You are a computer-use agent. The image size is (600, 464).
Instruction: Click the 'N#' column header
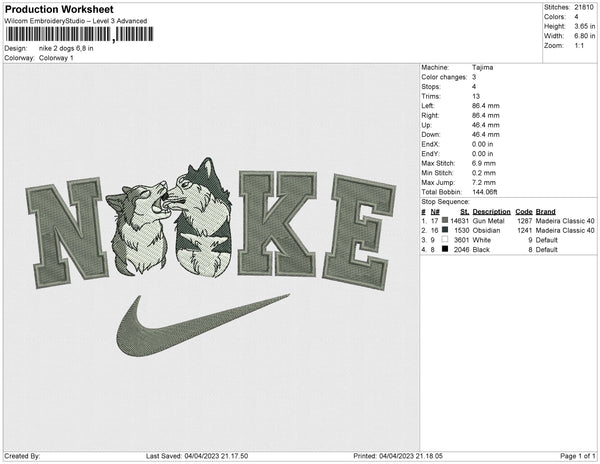click(435, 211)
